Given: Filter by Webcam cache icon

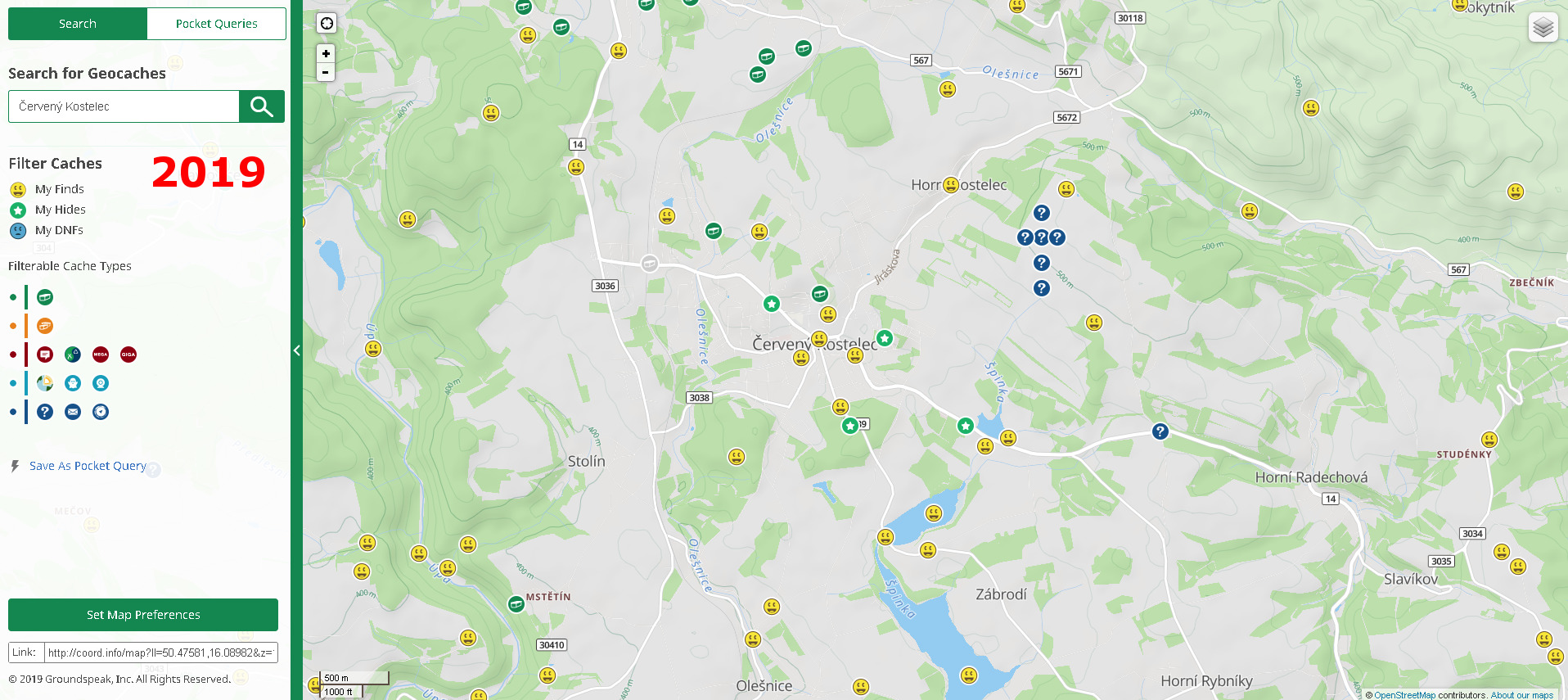Looking at the screenshot, I should pos(101,383).
